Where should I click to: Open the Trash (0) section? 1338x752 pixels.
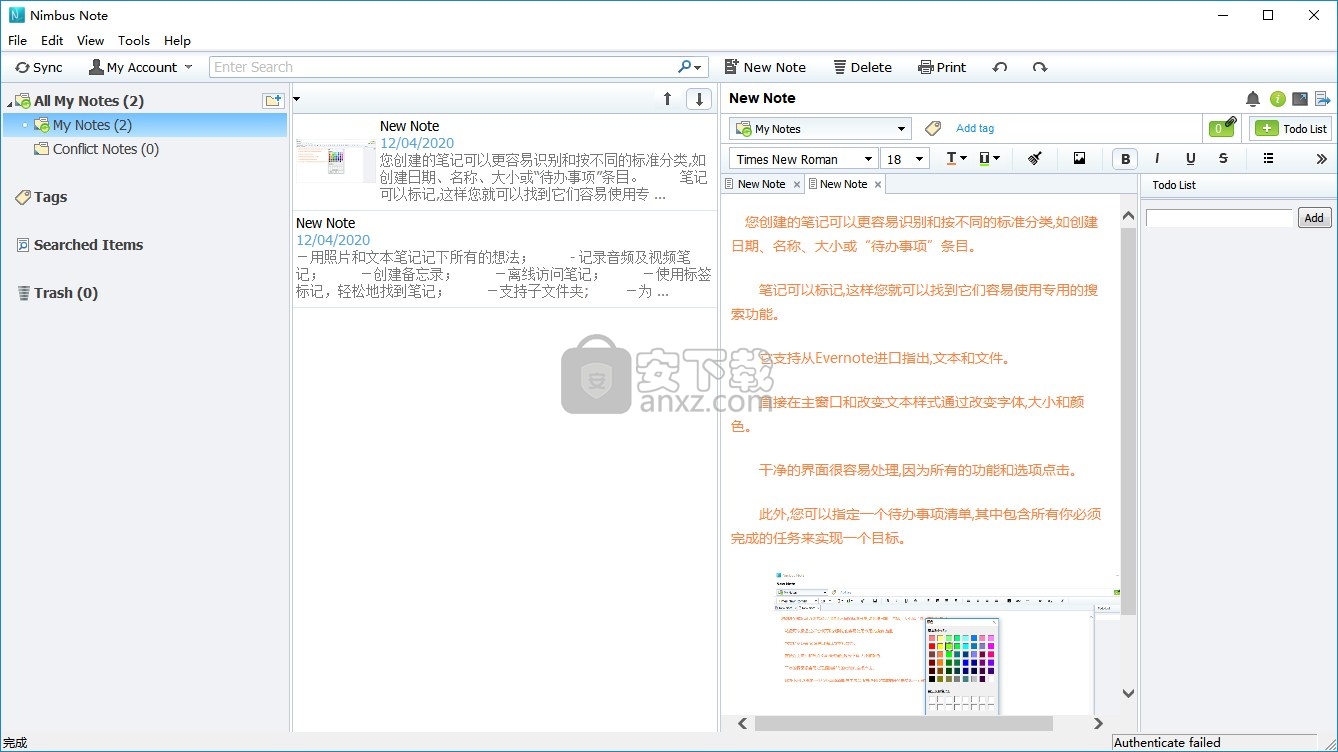pos(57,293)
